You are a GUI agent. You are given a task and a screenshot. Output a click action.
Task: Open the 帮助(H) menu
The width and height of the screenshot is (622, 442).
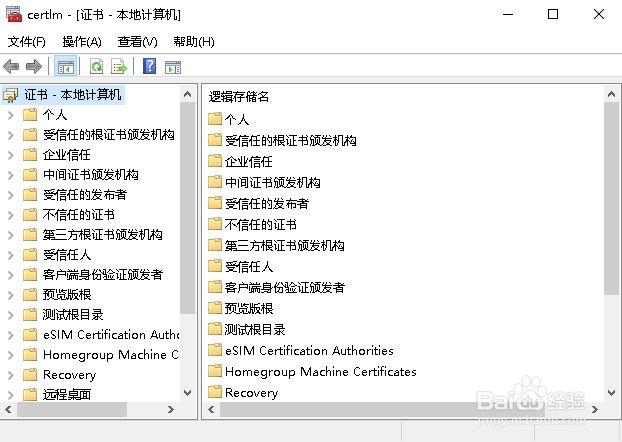tap(194, 42)
